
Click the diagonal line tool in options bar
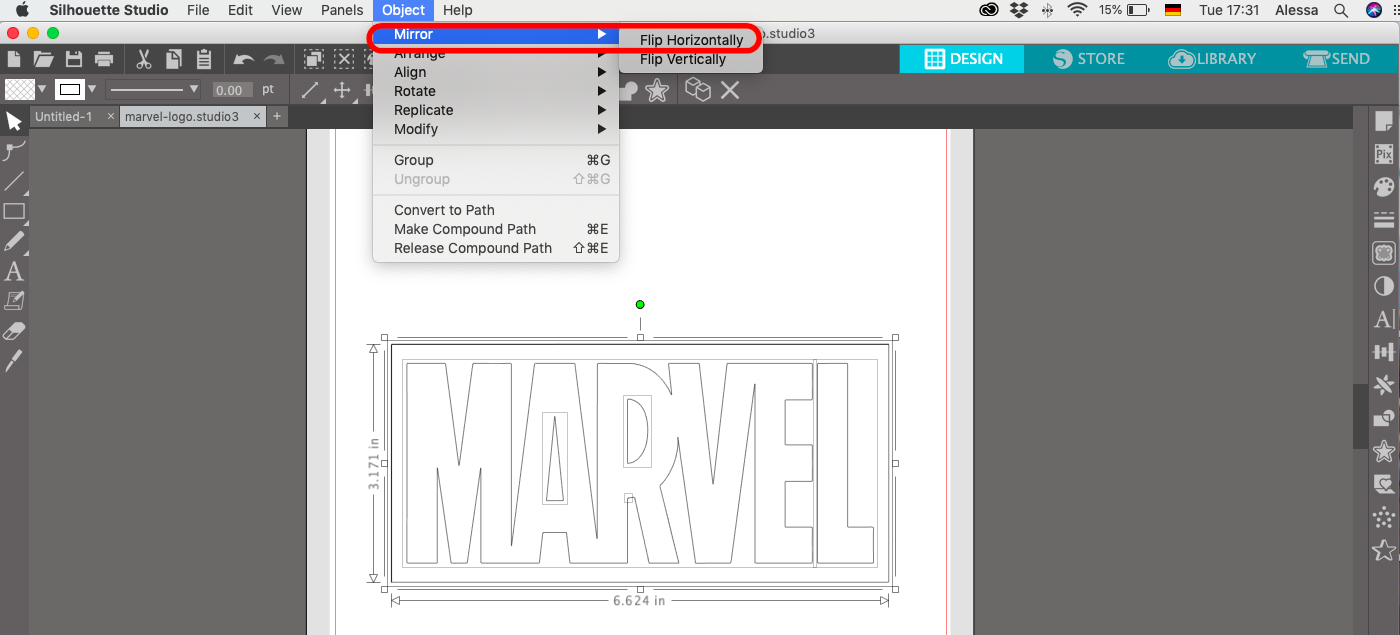(310, 90)
